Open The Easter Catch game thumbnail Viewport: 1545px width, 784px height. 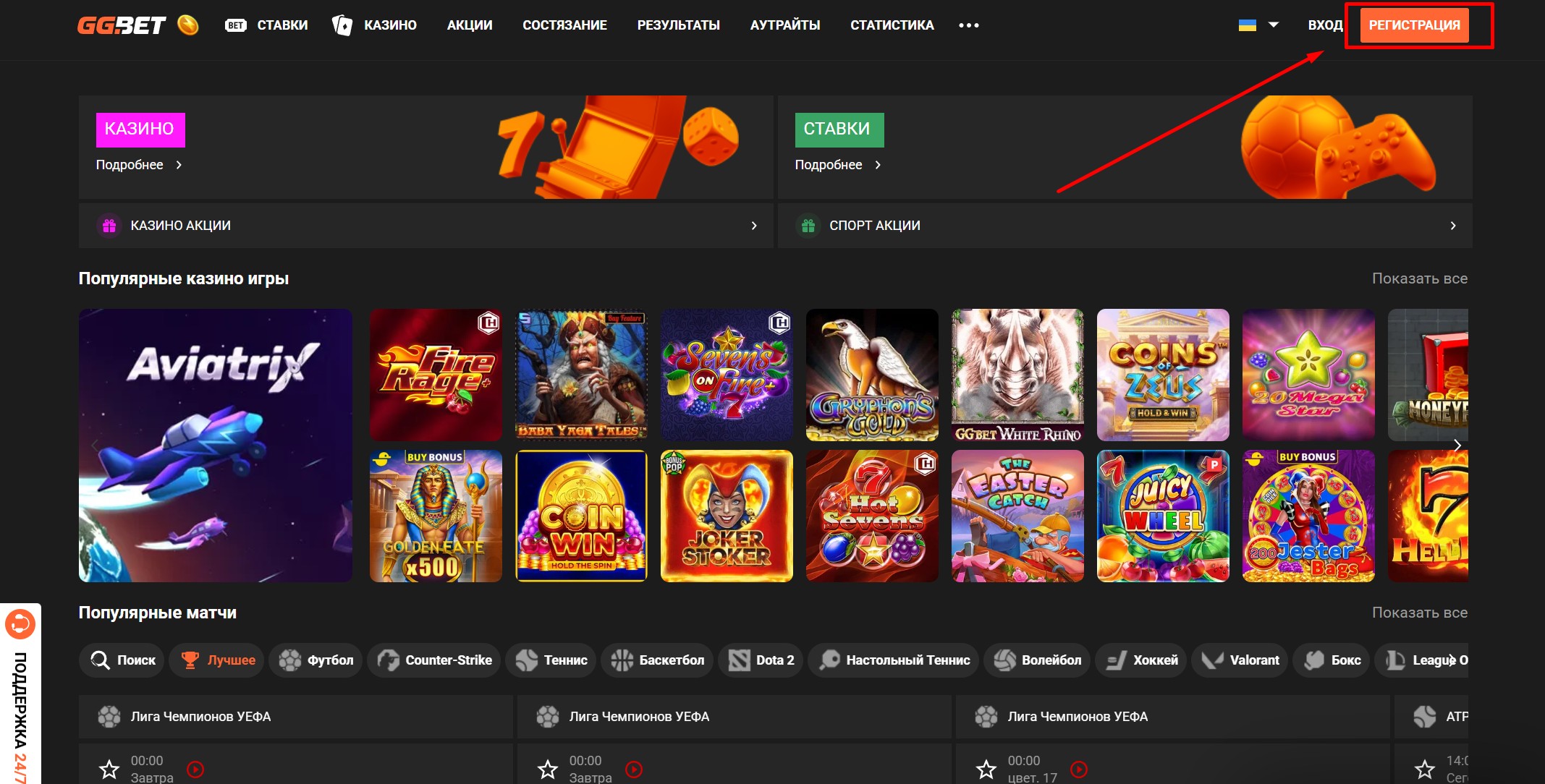click(x=1017, y=516)
